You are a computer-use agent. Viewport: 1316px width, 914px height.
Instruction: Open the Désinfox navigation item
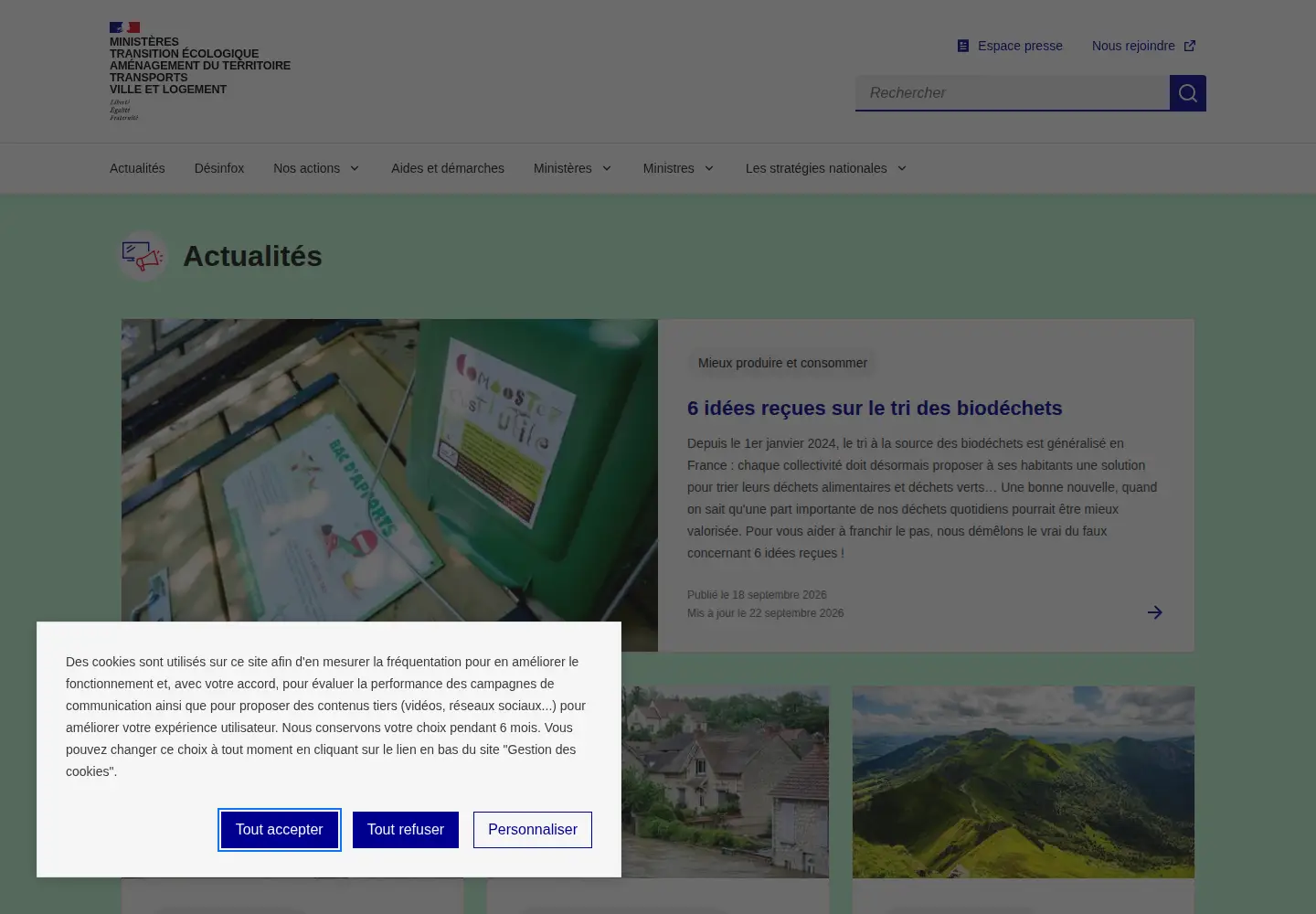click(x=219, y=168)
